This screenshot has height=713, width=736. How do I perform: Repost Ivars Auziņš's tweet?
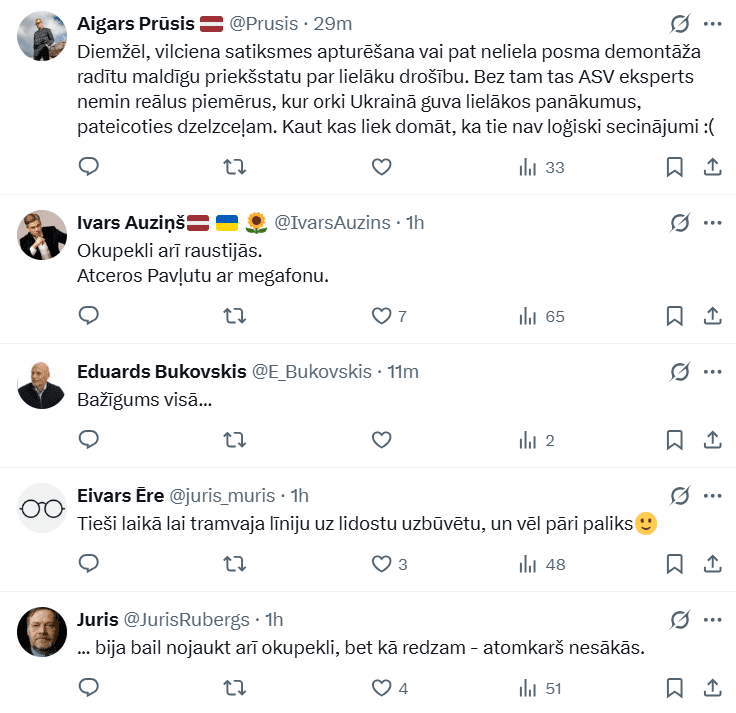(234, 316)
